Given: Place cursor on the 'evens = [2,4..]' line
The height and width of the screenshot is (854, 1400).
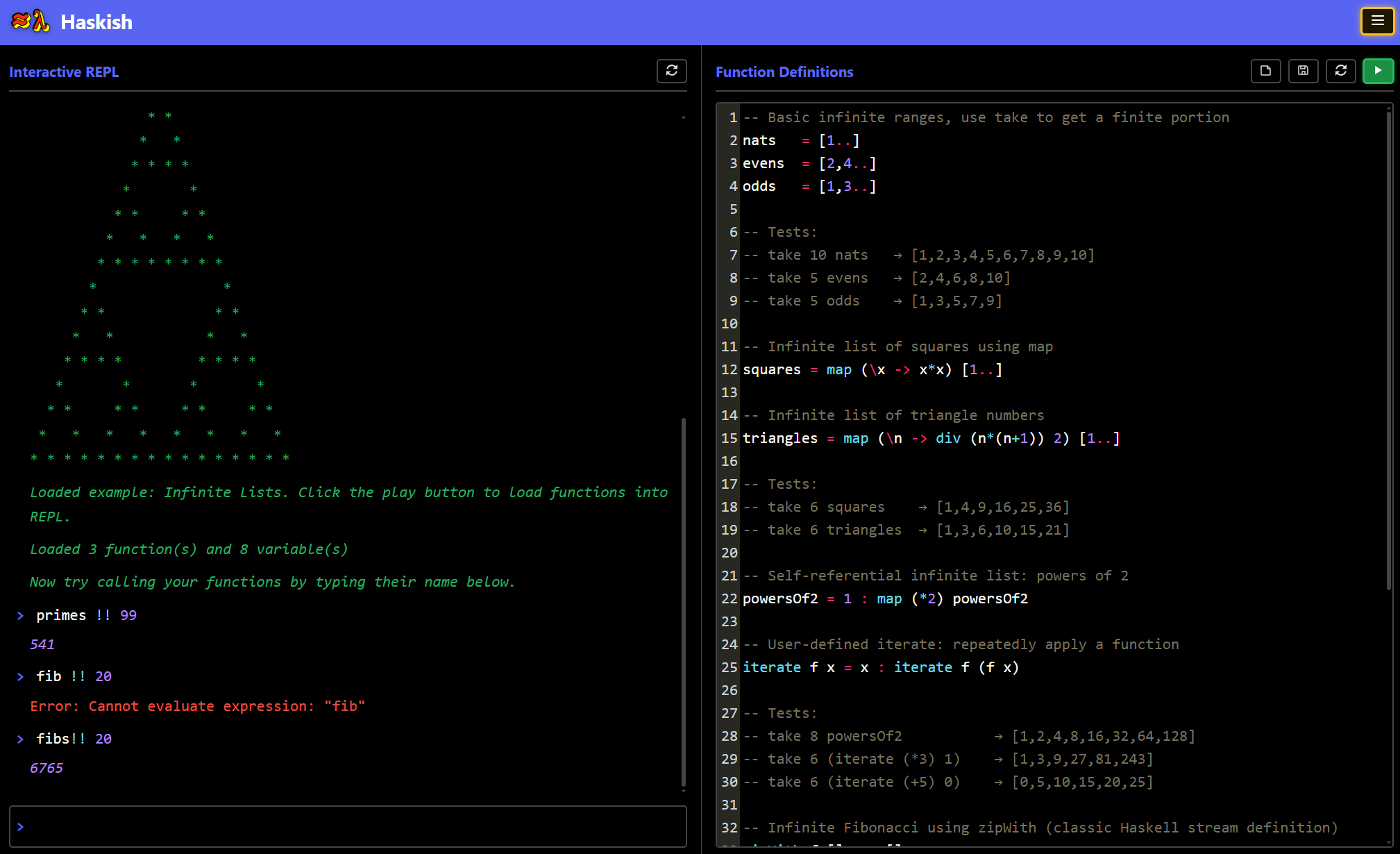Looking at the screenshot, I should coord(809,163).
